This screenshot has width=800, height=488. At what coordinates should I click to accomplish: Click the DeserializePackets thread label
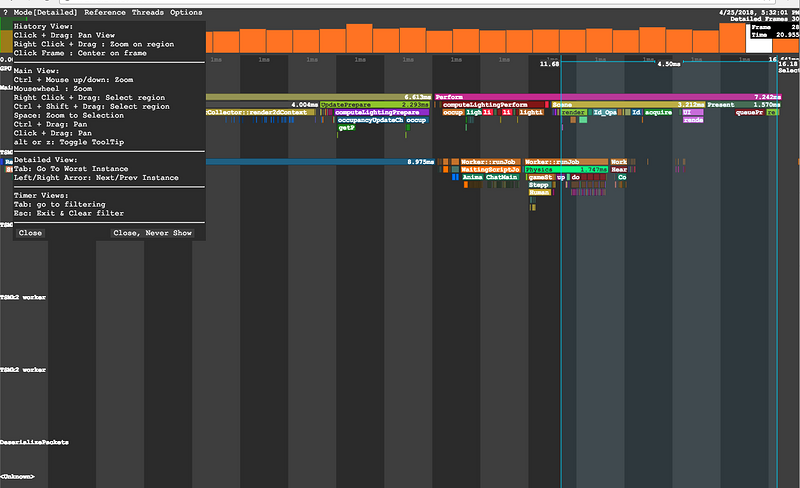click(x=34, y=442)
